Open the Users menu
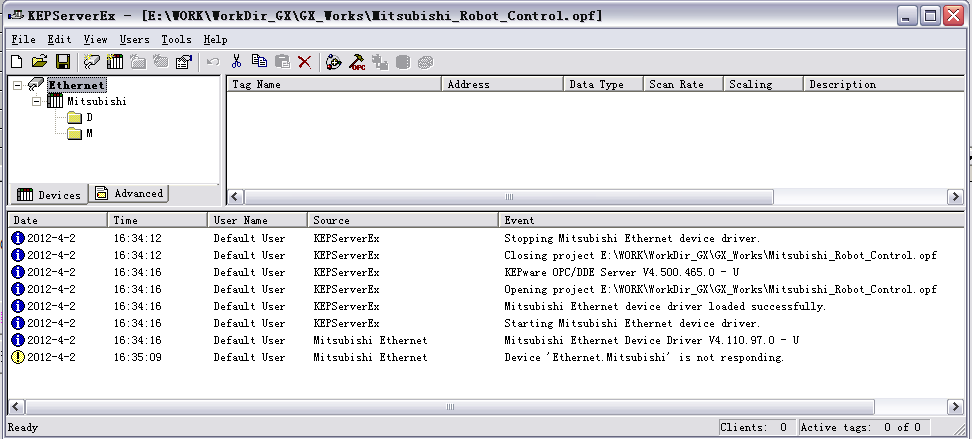This screenshot has width=972, height=439. (x=134, y=39)
